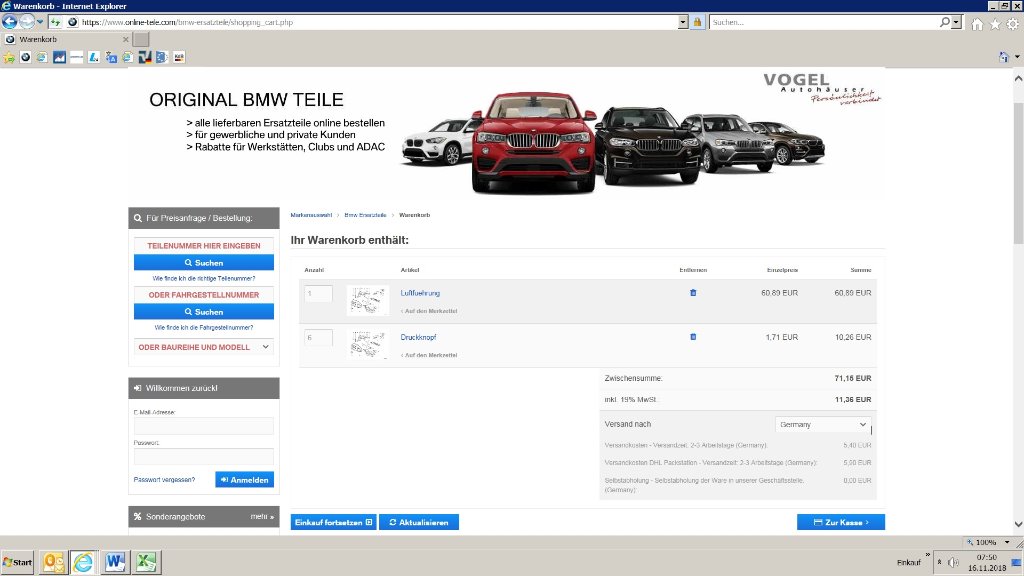Go back with the browser back arrow

10,21
